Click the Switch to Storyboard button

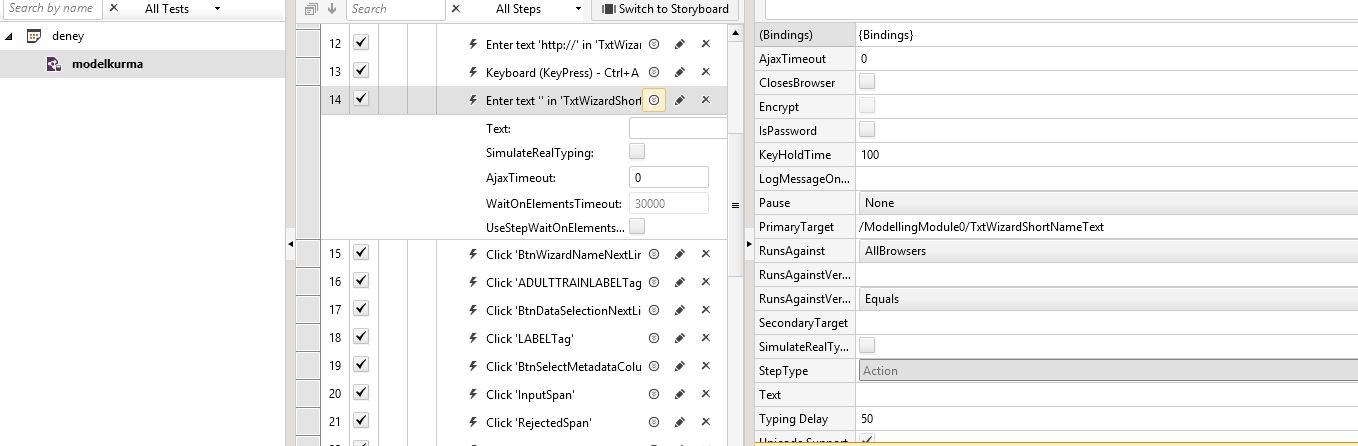[x=665, y=9]
